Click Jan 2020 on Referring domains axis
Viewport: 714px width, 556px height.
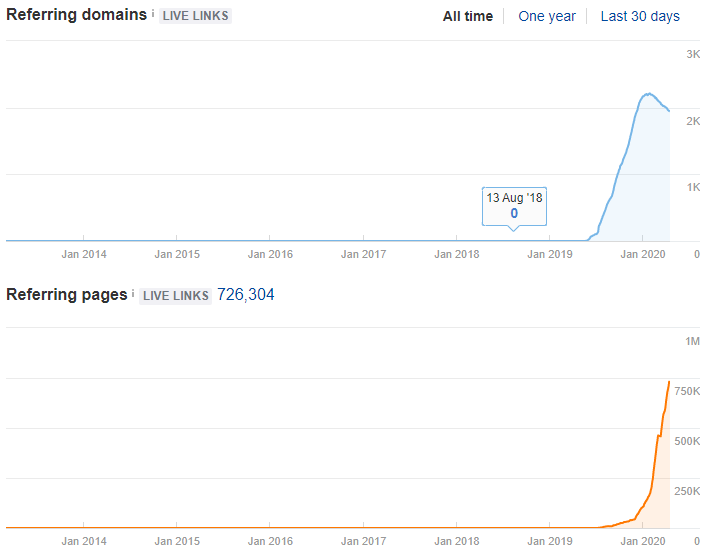[643, 254]
